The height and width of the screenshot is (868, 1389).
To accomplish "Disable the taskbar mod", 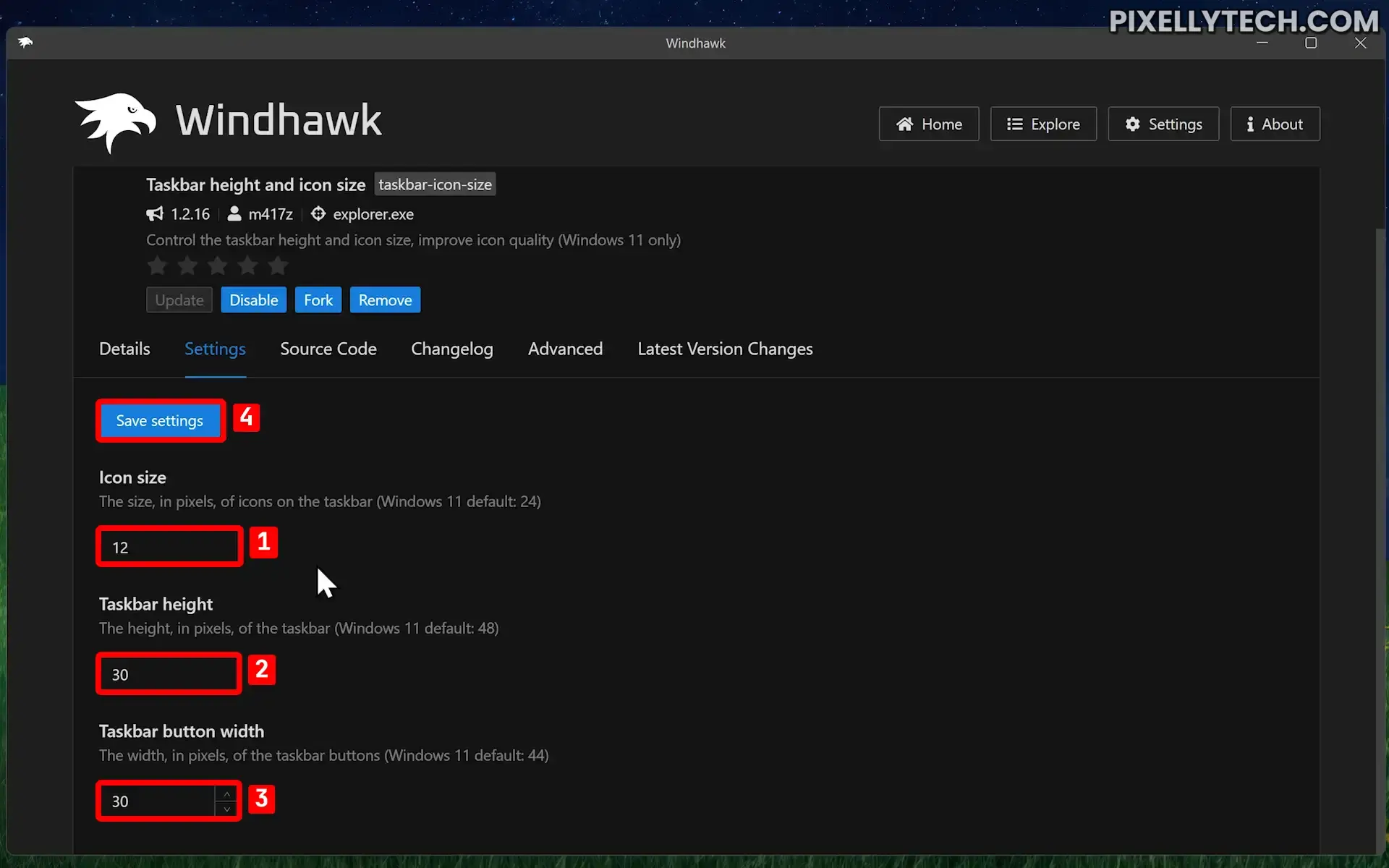I will [253, 300].
